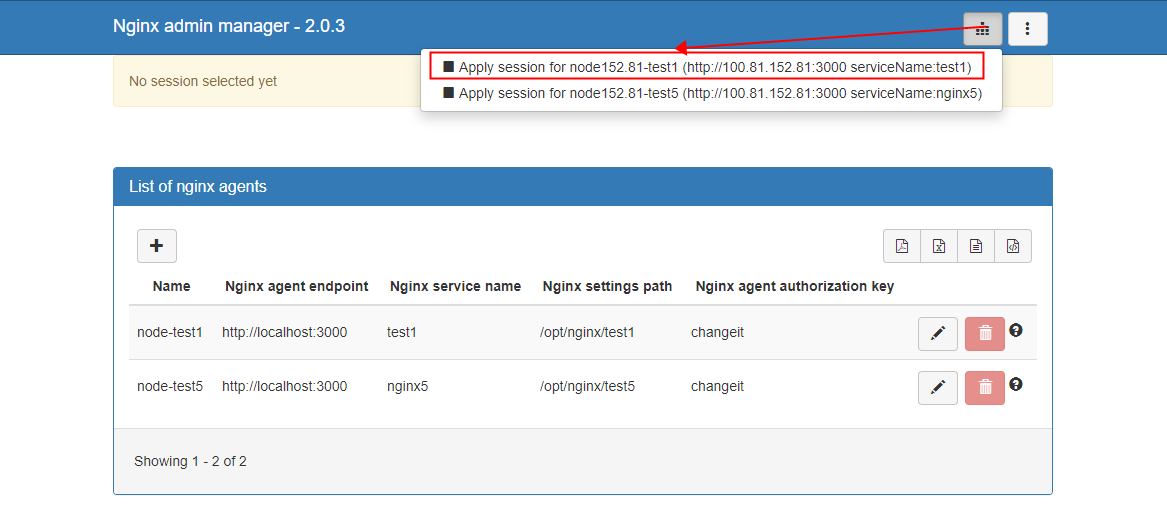The width and height of the screenshot is (1167, 511).
Task: Export agents list as code file
Action: [x=1013, y=246]
